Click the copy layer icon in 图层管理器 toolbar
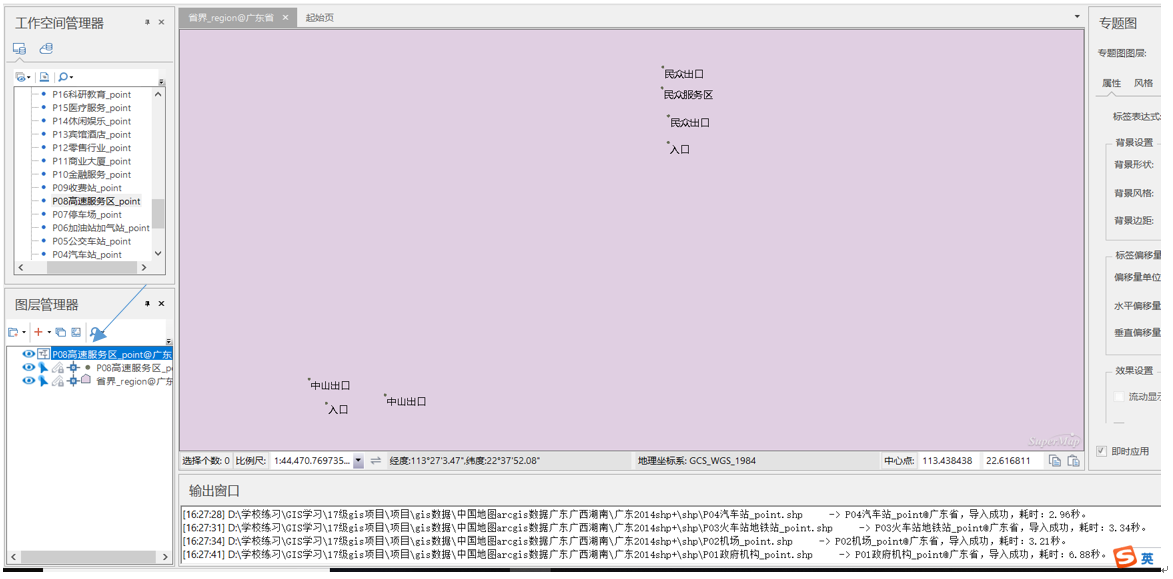1173x579 pixels. [x=61, y=332]
